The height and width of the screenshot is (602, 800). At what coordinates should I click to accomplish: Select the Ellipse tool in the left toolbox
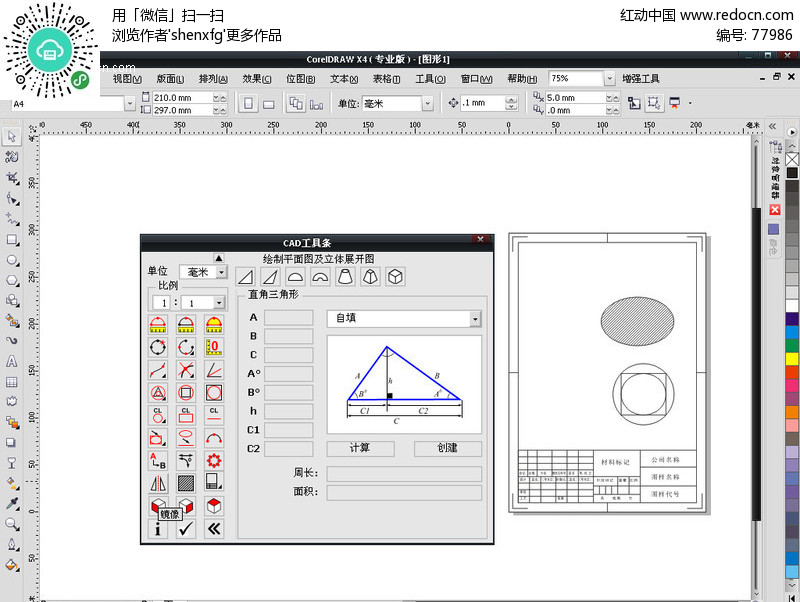click(x=12, y=260)
